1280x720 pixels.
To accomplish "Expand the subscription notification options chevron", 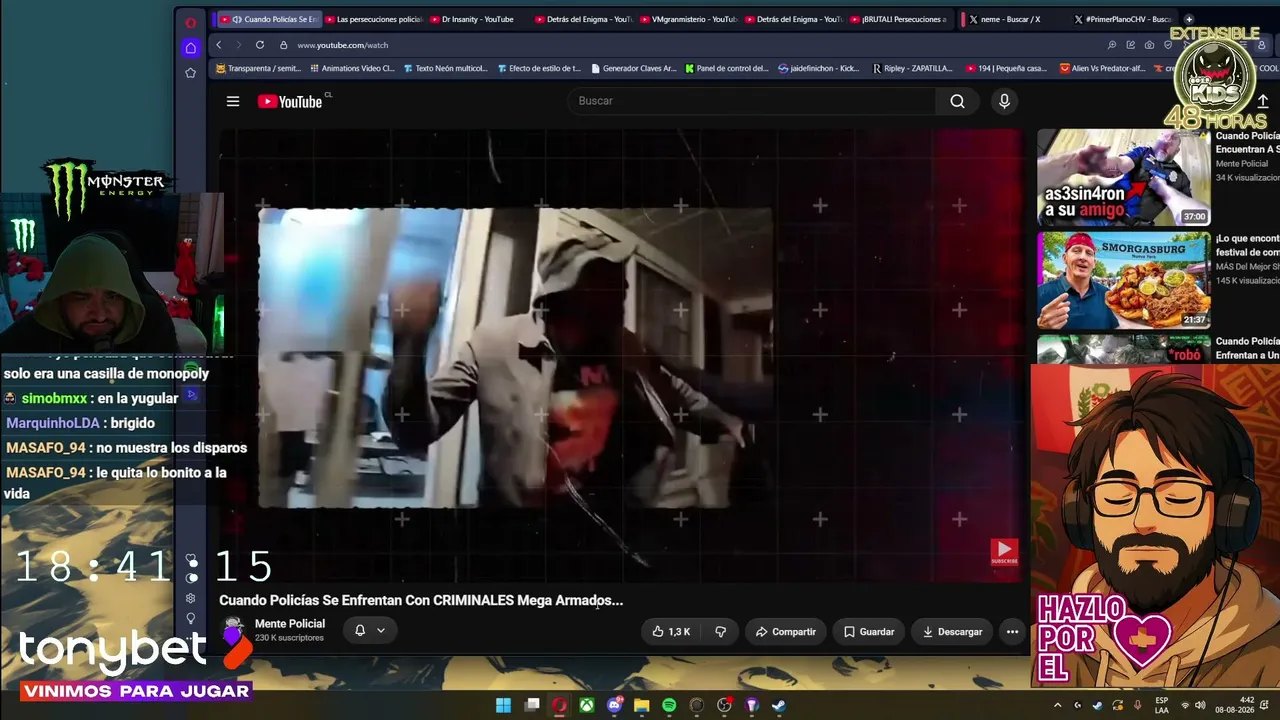I will pyautogui.click(x=381, y=630).
